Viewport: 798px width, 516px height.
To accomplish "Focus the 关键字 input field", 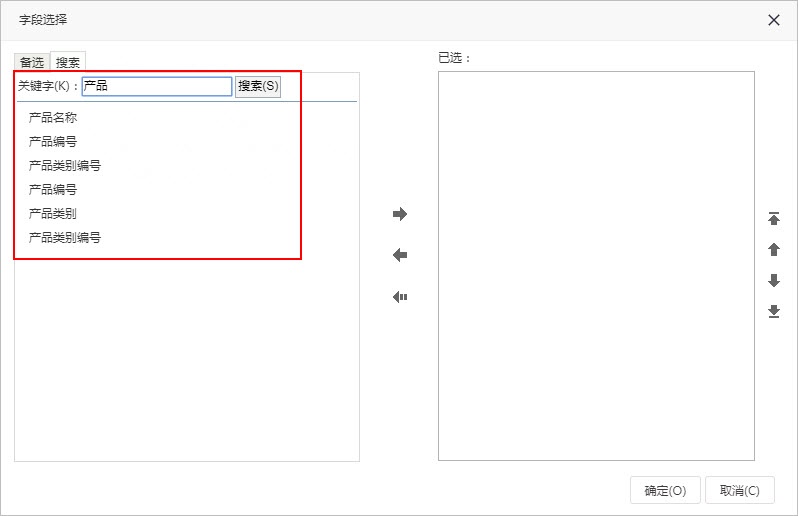I will (157, 86).
